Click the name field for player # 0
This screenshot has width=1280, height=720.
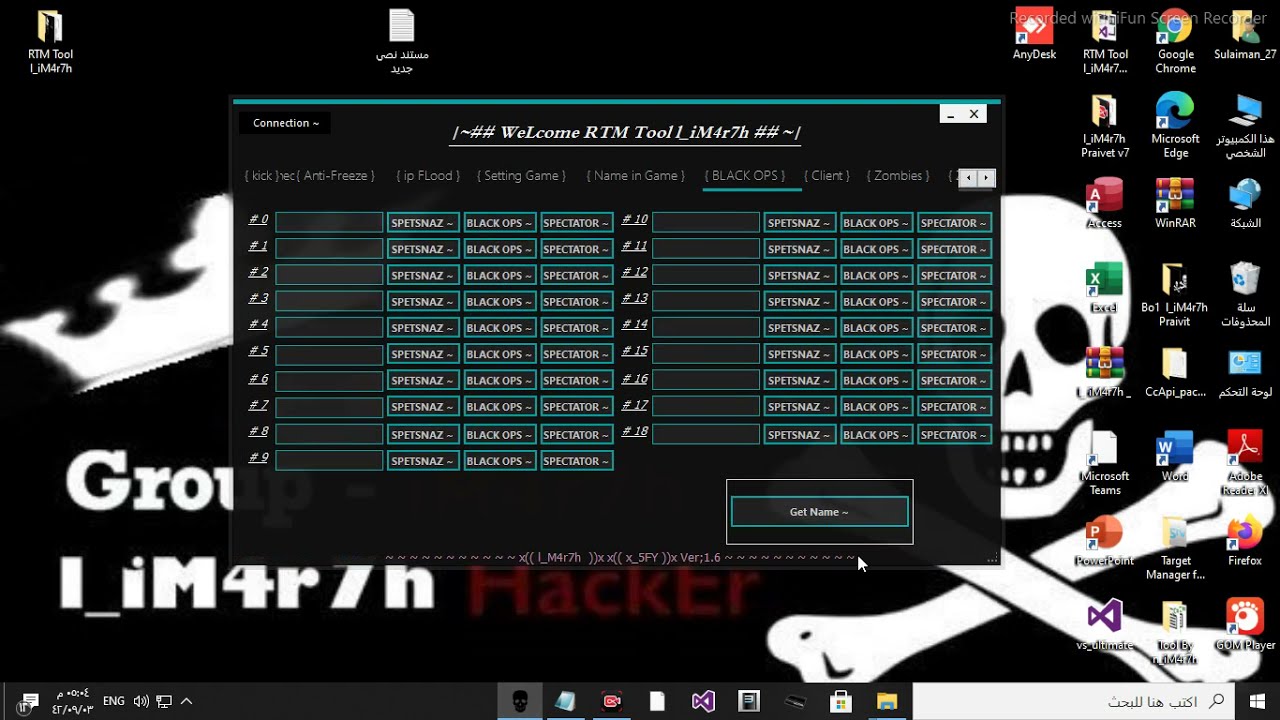click(329, 222)
